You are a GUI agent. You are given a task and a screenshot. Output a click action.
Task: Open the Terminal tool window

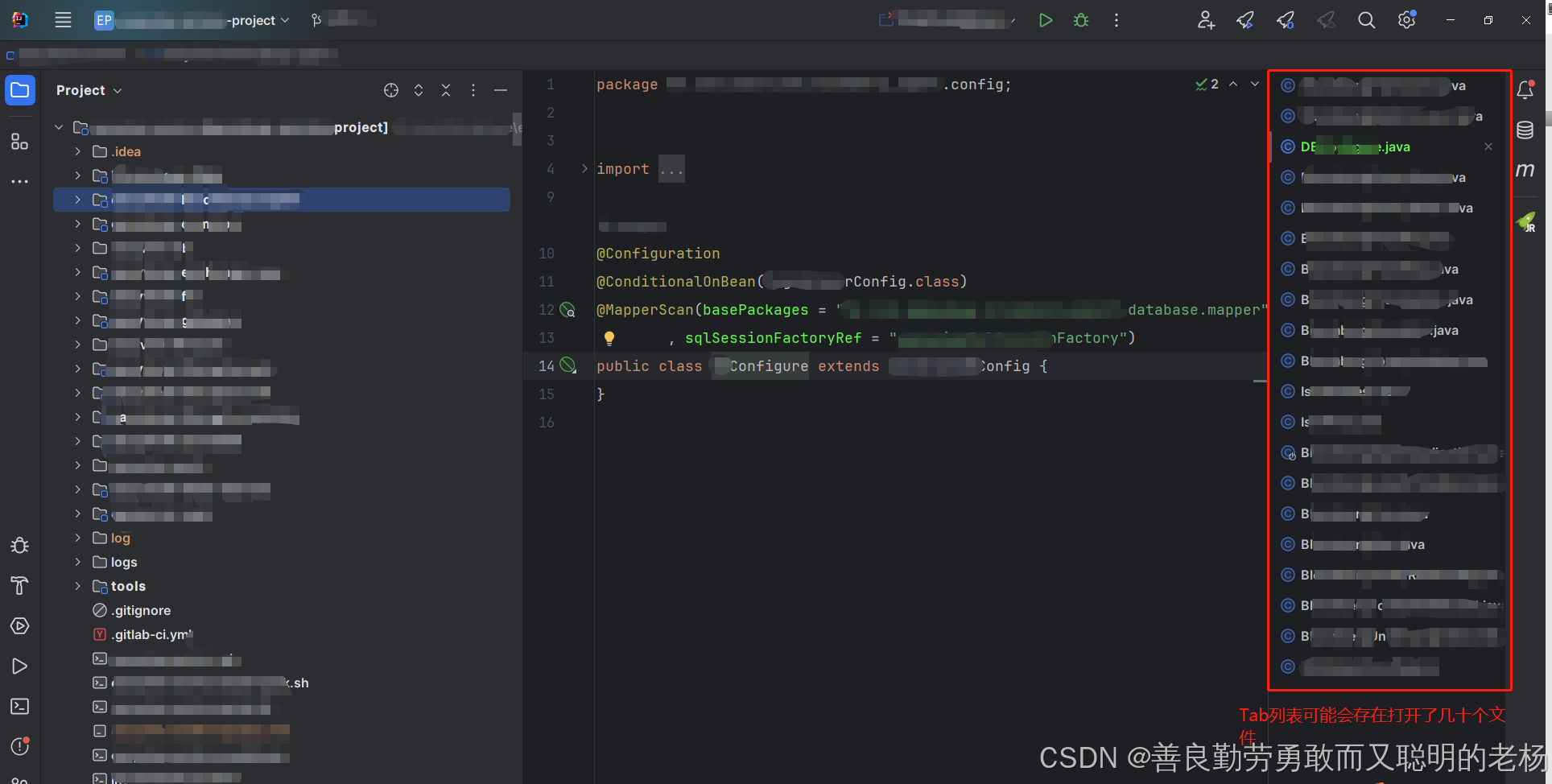coord(20,707)
